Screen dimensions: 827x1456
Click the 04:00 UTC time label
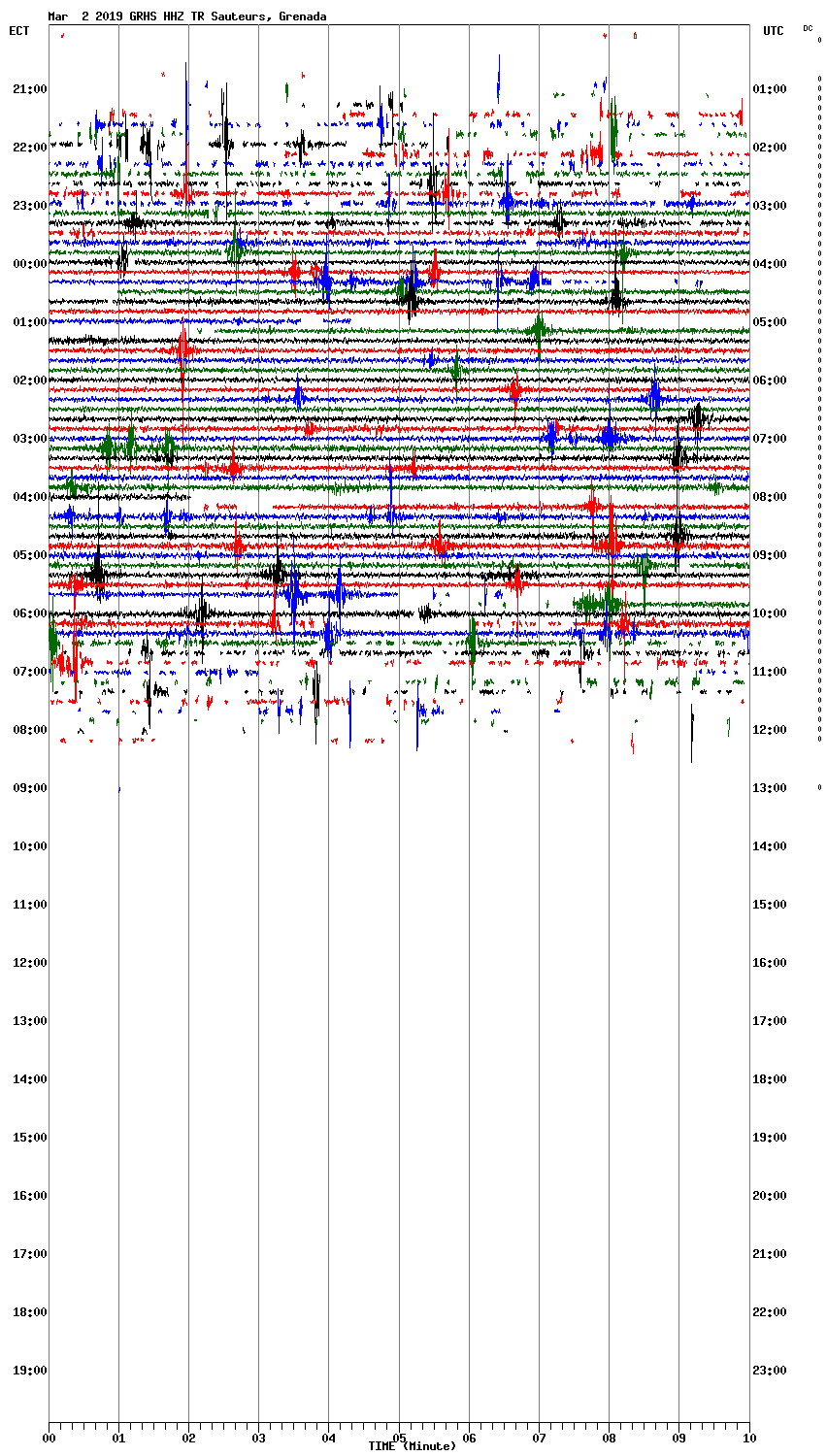click(770, 264)
